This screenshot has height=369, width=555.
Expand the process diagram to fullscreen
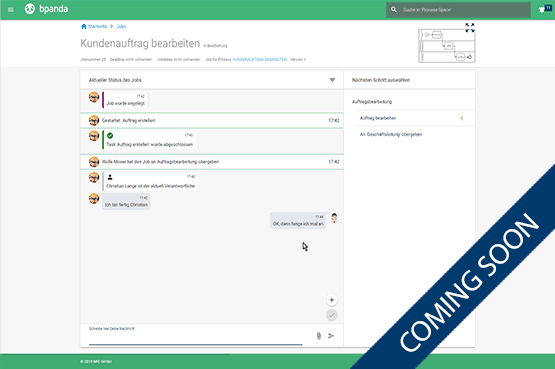470,28
